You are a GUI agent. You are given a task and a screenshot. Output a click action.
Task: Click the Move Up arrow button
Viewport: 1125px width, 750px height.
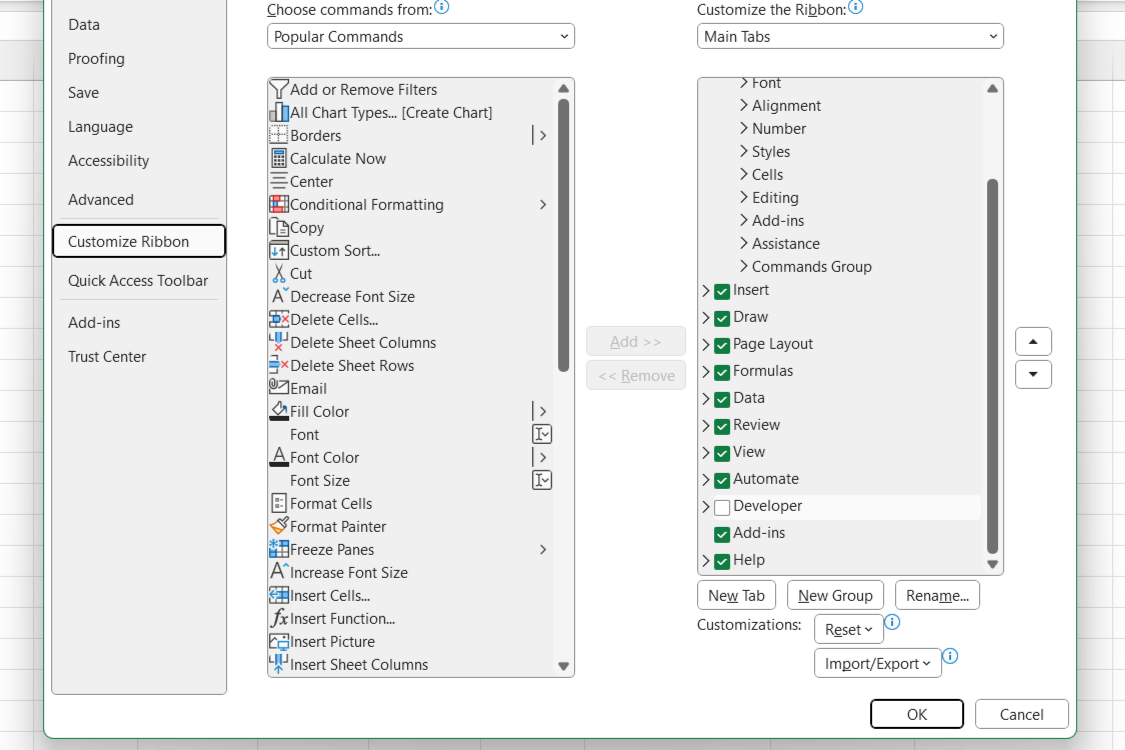pos(1033,342)
